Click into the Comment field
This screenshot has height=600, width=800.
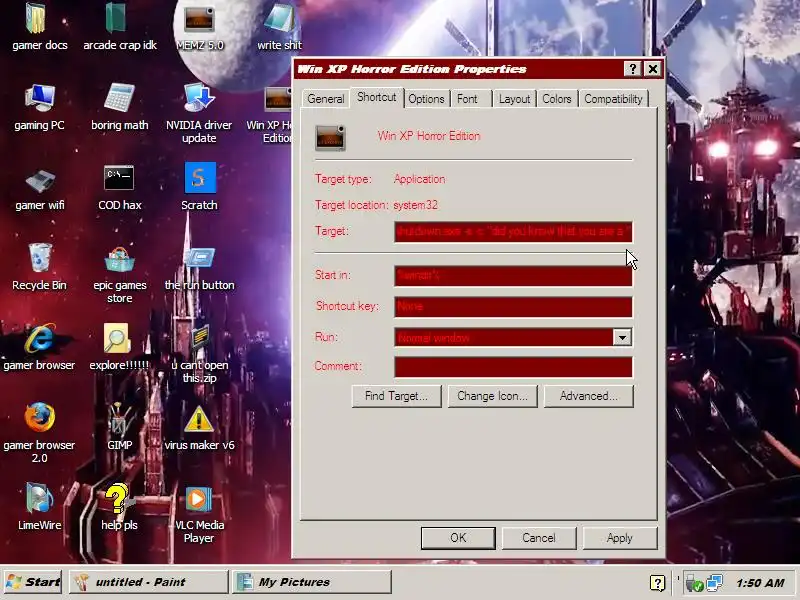pos(513,367)
